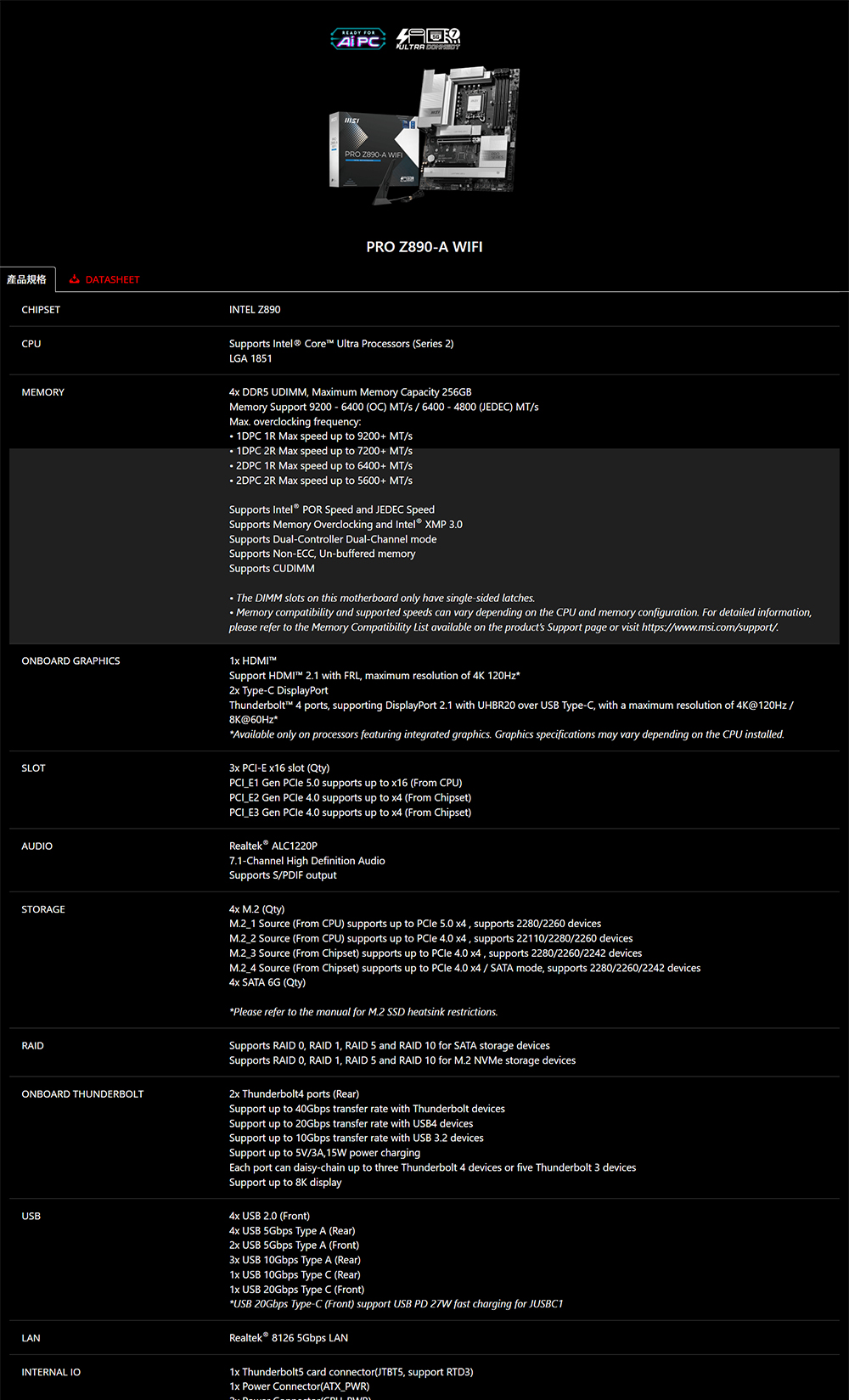Click the STORAGE spec label
The image size is (849, 1400).
(x=43, y=909)
